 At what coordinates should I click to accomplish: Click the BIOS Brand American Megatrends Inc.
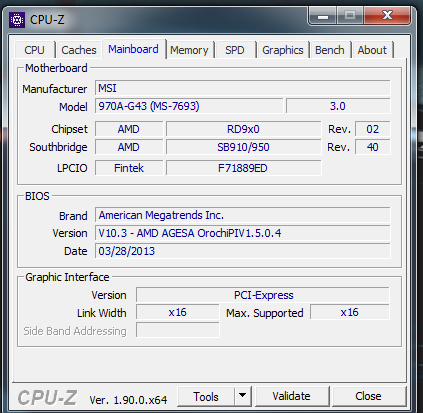242,215
